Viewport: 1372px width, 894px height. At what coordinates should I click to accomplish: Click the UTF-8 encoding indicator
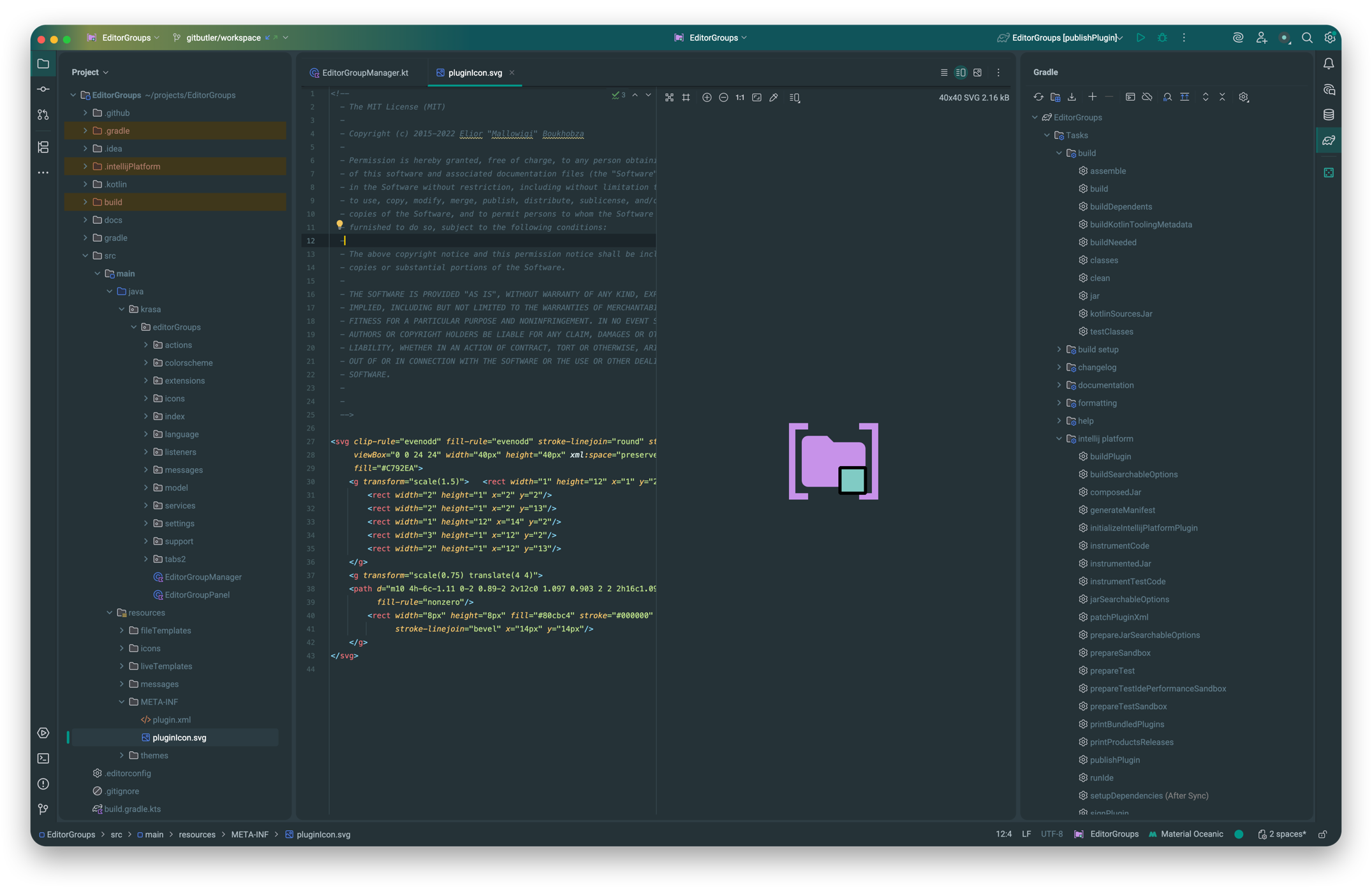[x=1052, y=834]
